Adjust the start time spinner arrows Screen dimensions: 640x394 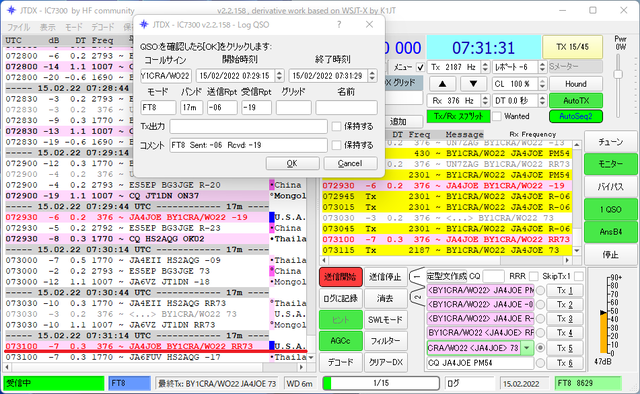pos(280,76)
